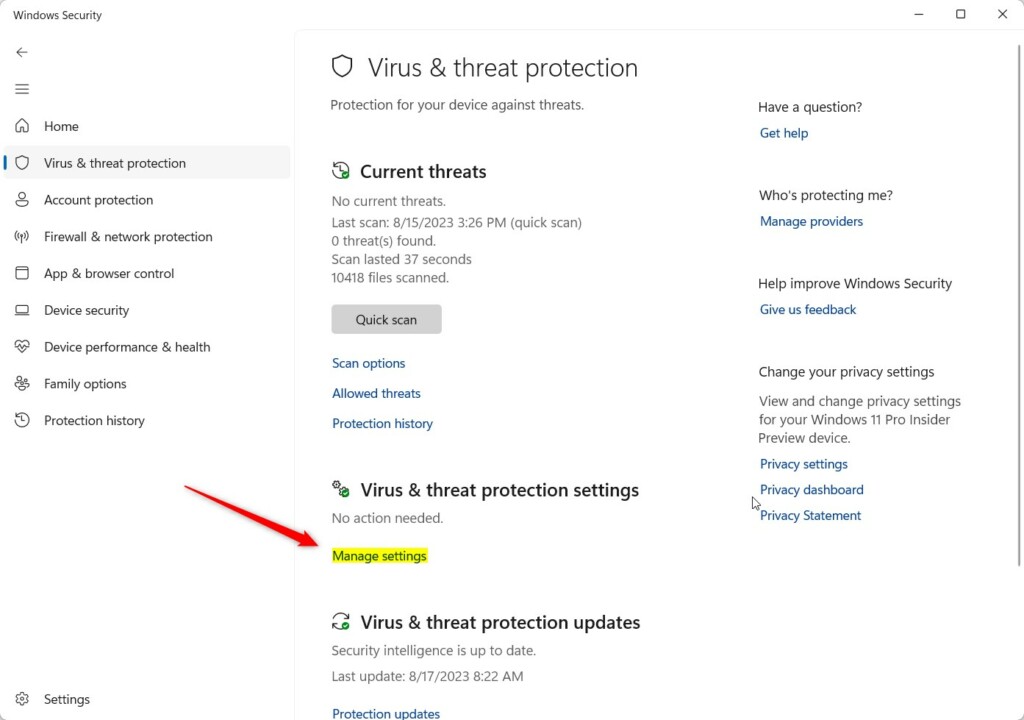
Task: Run a Quick scan
Action: click(x=386, y=319)
